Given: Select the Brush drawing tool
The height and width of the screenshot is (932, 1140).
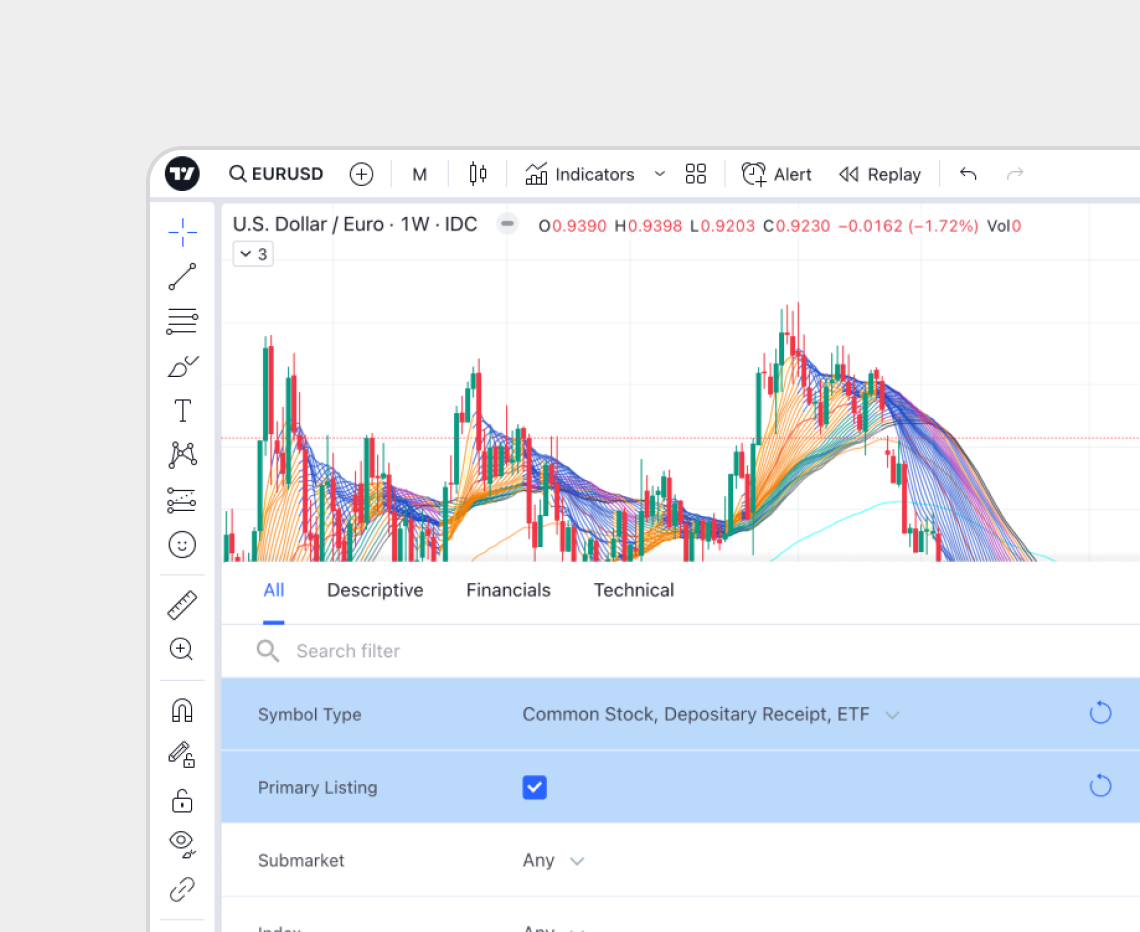Looking at the screenshot, I should click(x=182, y=367).
